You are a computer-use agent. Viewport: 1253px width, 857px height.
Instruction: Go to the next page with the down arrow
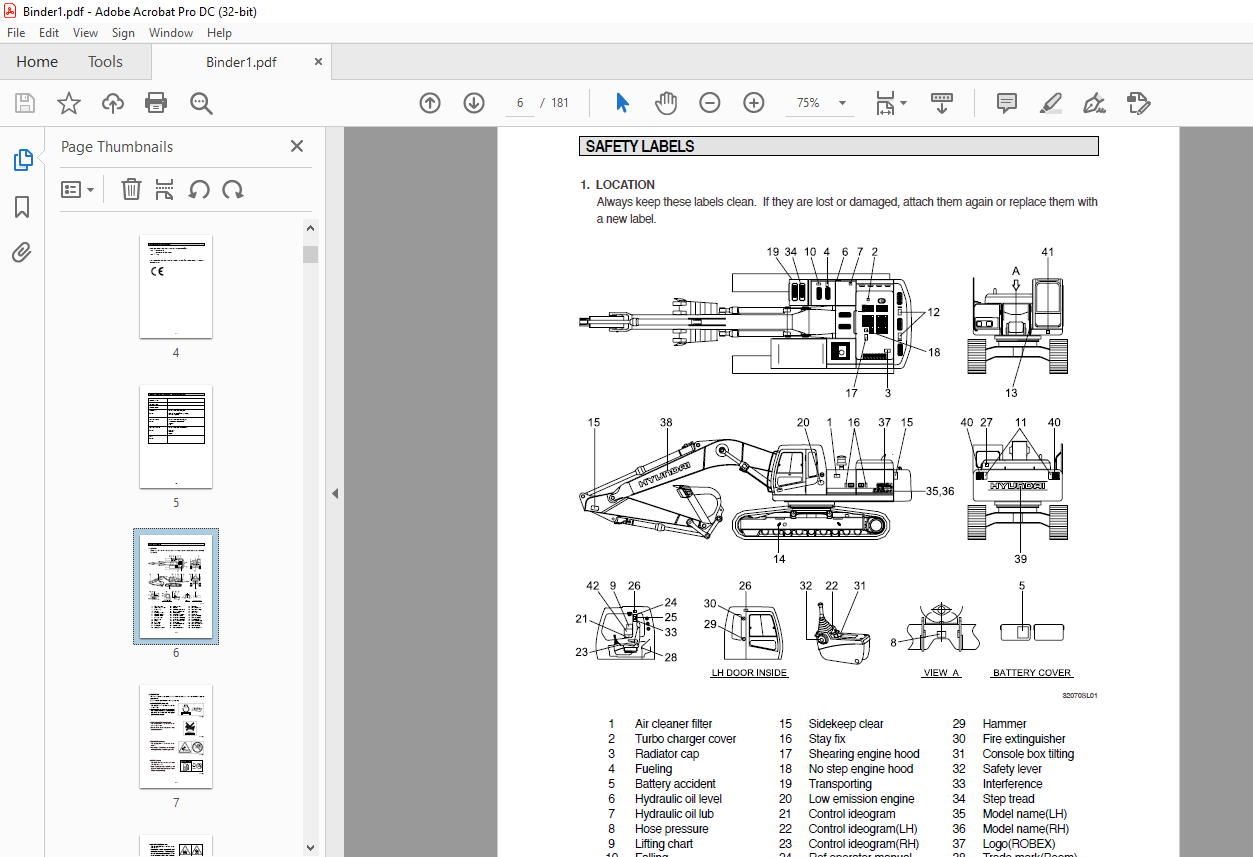coord(474,103)
